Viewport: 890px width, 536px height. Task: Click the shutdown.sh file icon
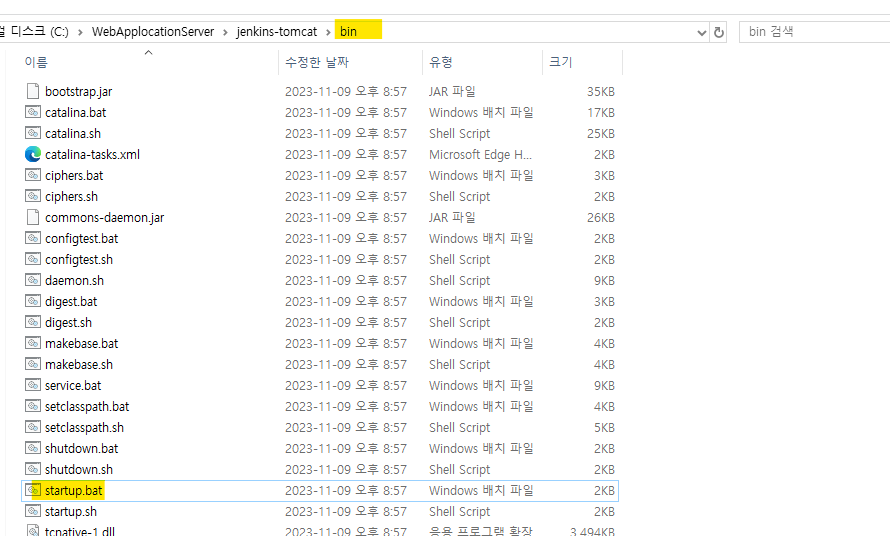[x=33, y=469]
